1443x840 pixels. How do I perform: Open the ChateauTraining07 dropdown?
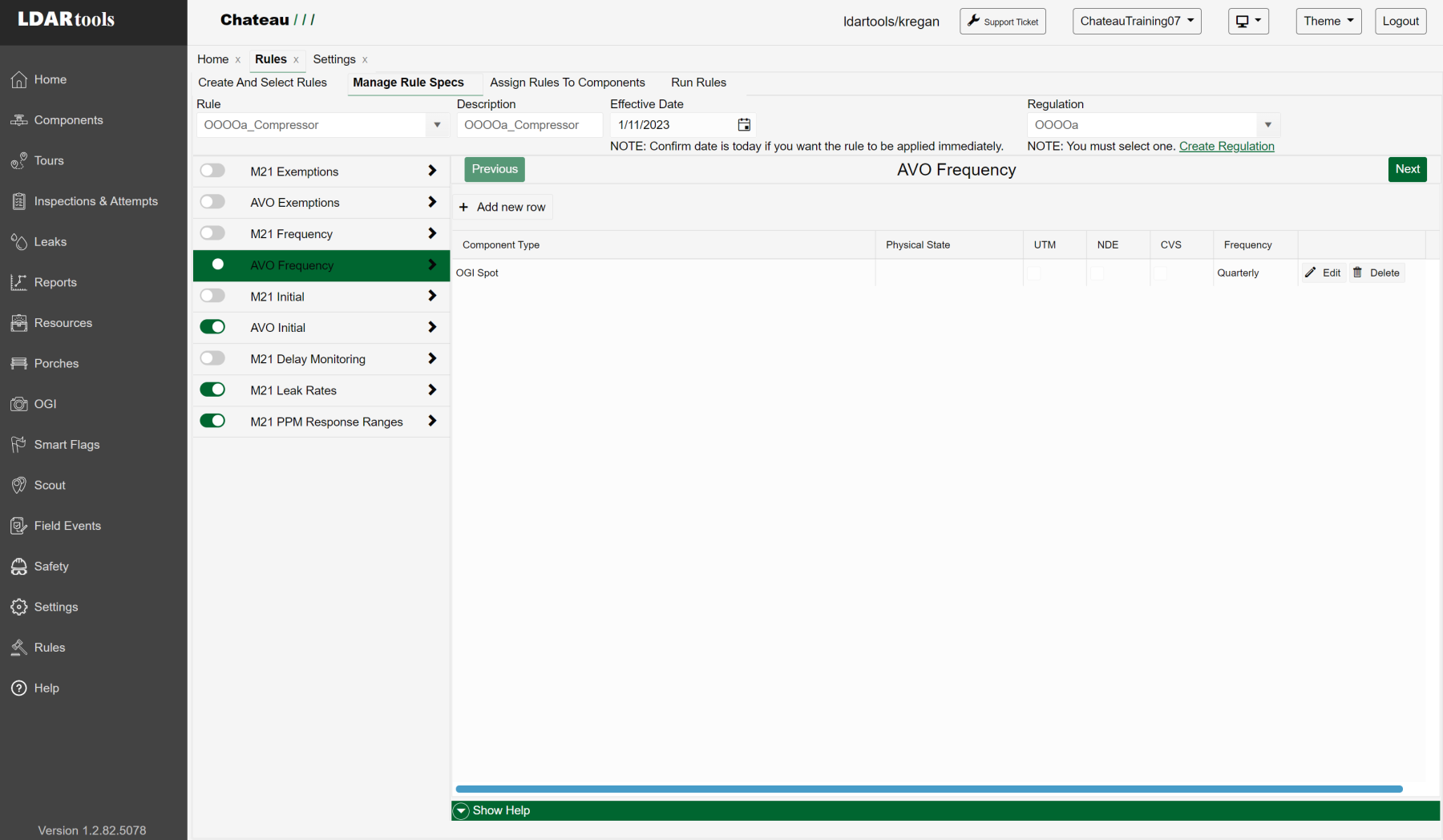click(x=1137, y=22)
